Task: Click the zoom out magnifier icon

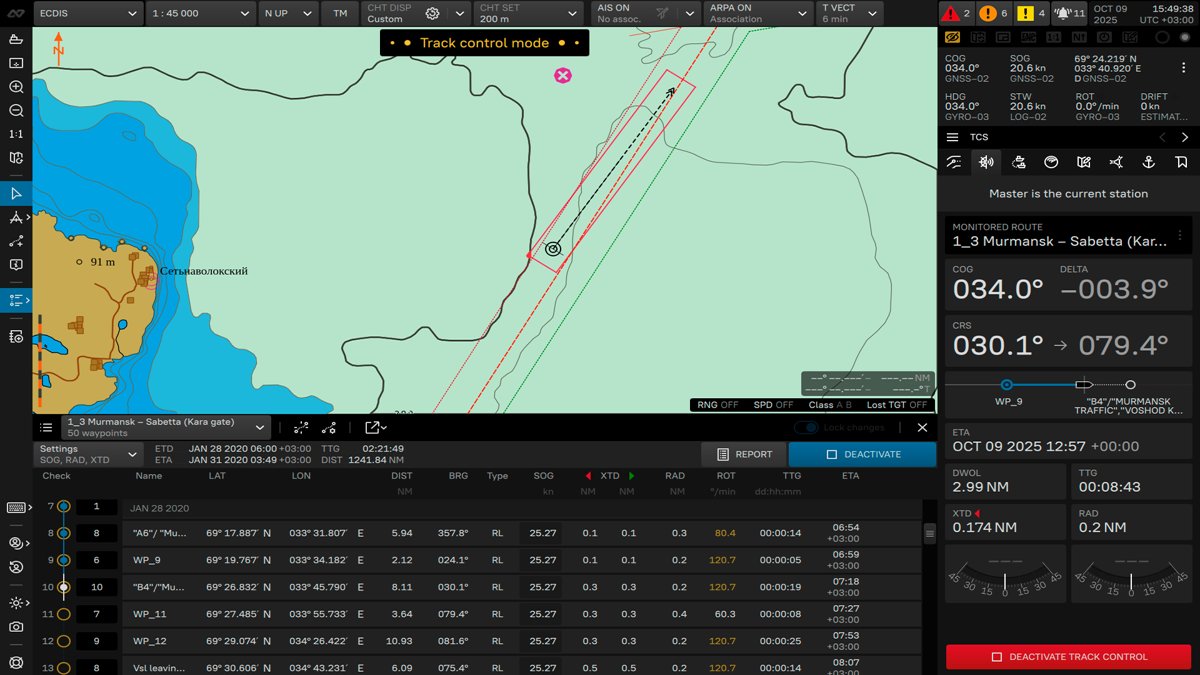Action: pos(16,111)
